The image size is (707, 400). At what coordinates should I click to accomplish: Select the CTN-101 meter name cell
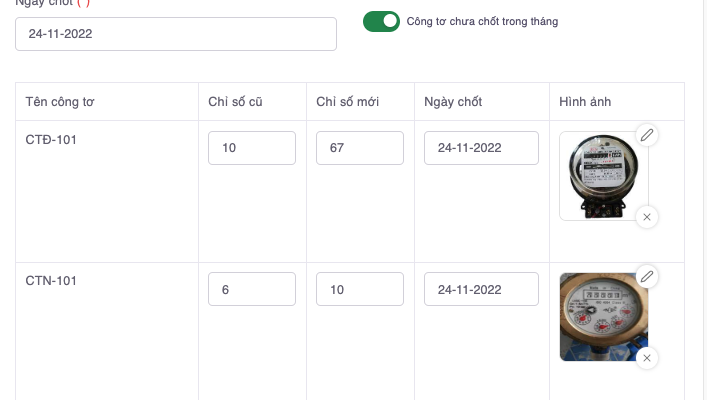(51, 281)
